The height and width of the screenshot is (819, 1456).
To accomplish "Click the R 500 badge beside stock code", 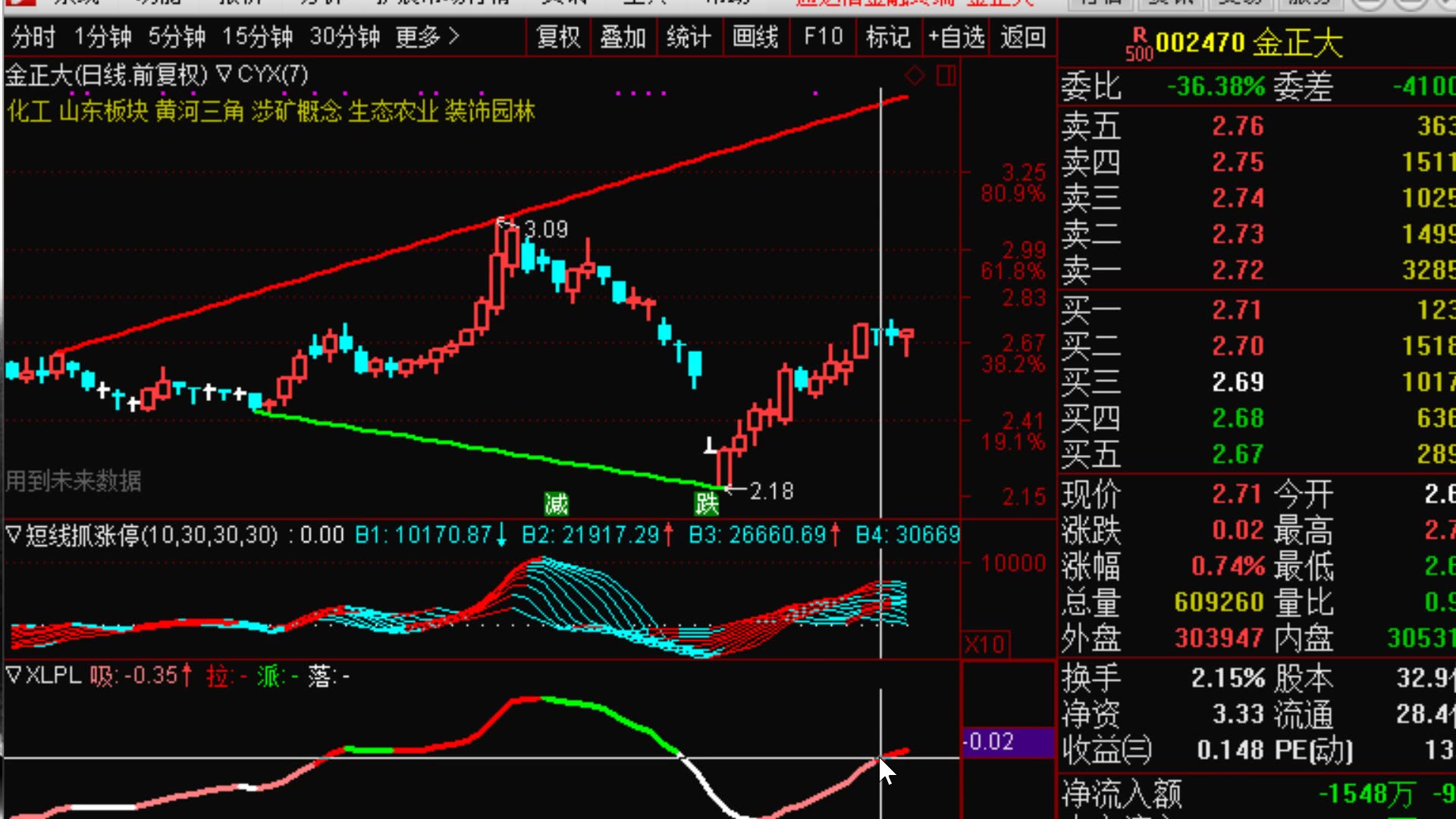I will pyautogui.click(x=1139, y=44).
